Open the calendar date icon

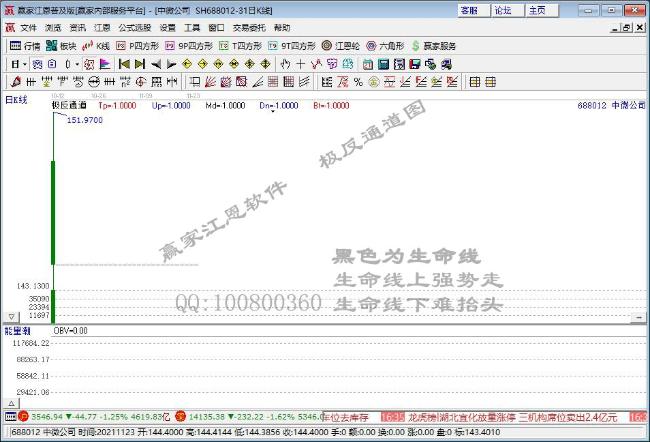point(368,64)
